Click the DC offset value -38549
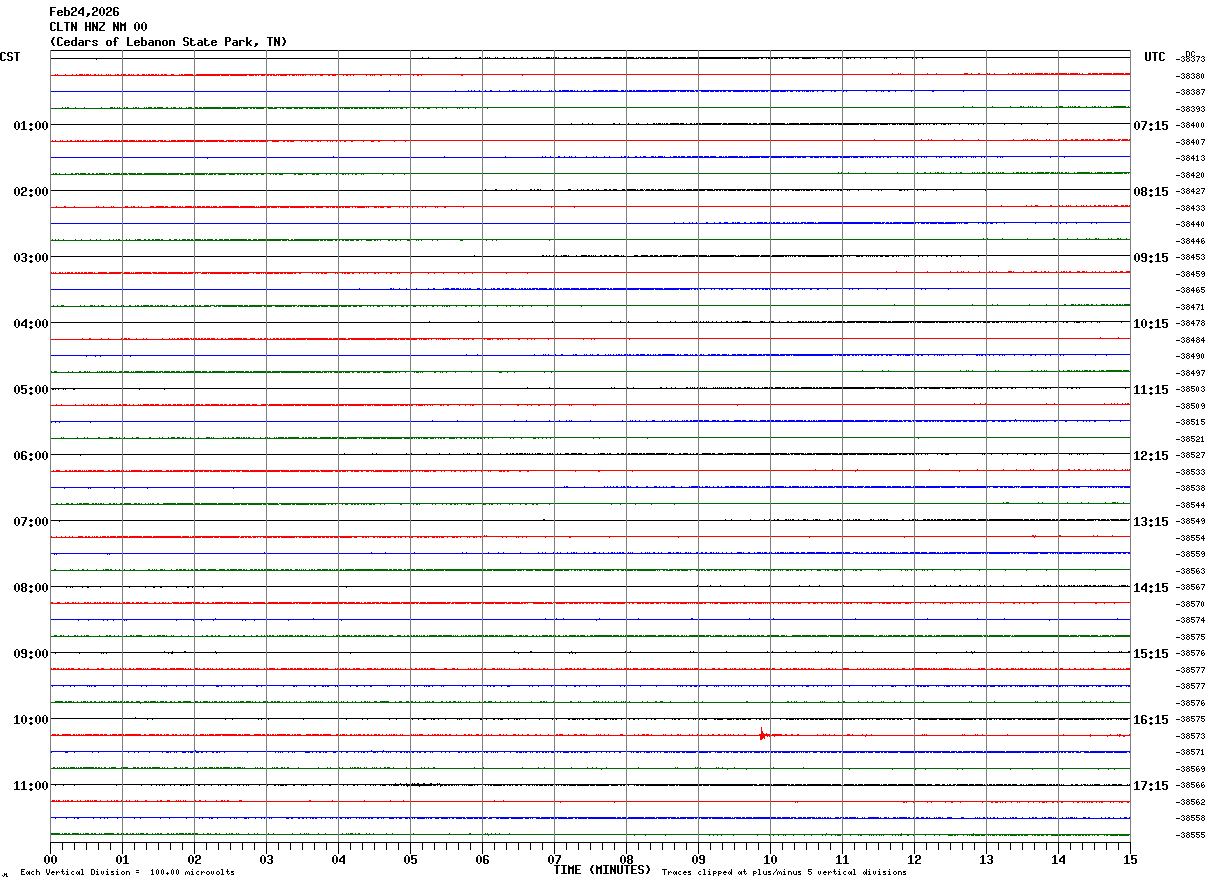This screenshot has height=886, width=1210. 1190,521
